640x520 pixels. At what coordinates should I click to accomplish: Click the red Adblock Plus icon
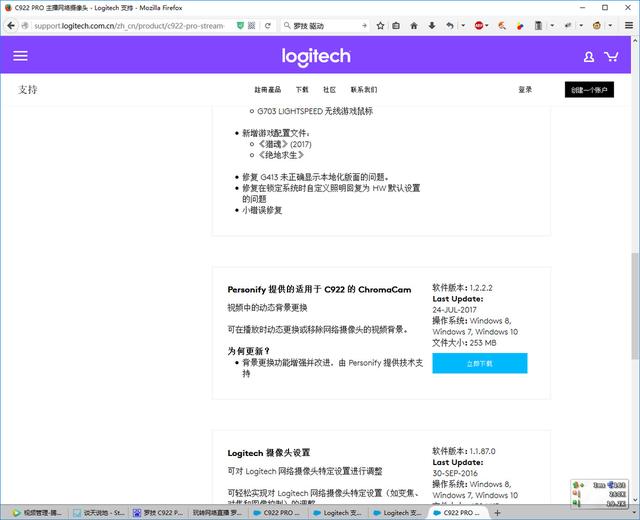(479, 26)
